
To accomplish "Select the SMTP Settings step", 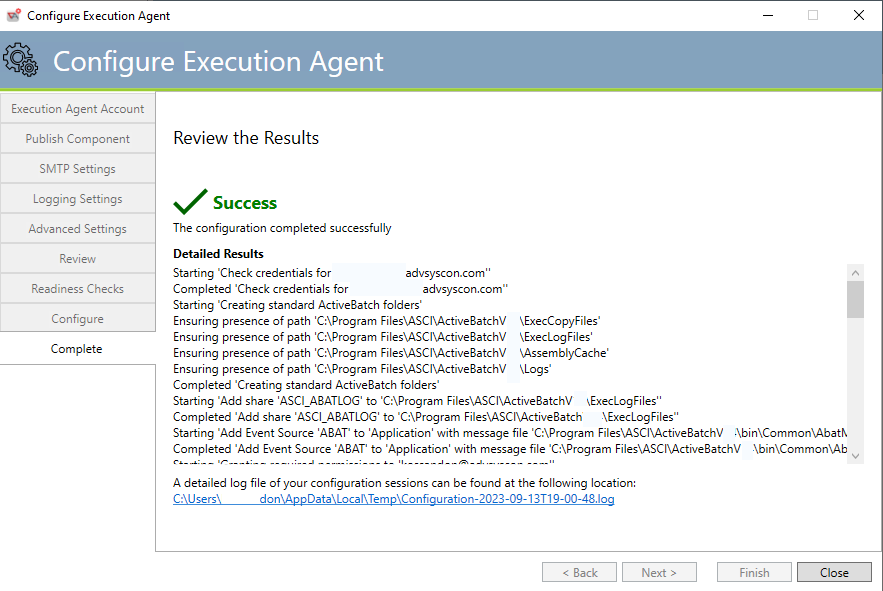I will (x=78, y=168).
